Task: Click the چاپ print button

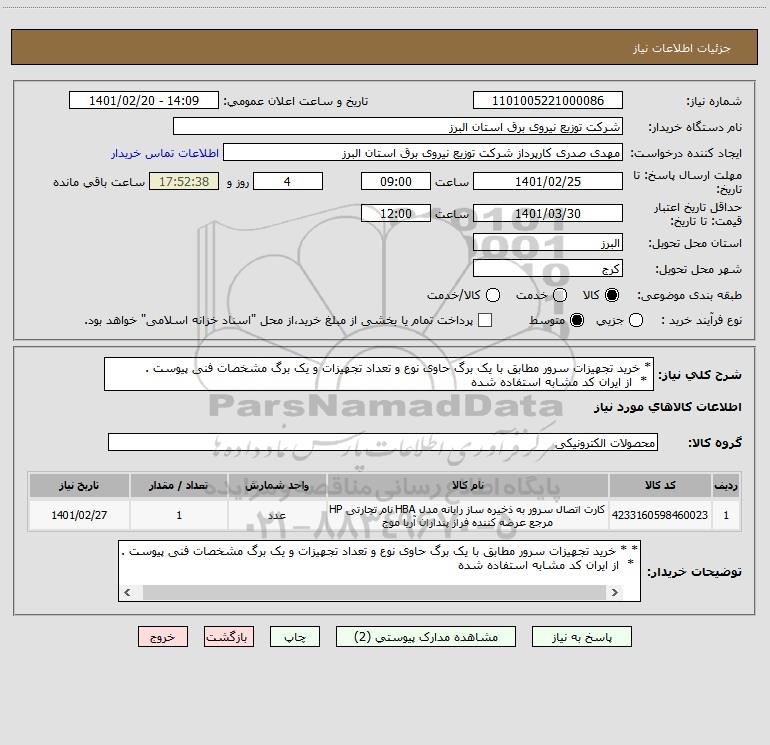Action: (295, 637)
